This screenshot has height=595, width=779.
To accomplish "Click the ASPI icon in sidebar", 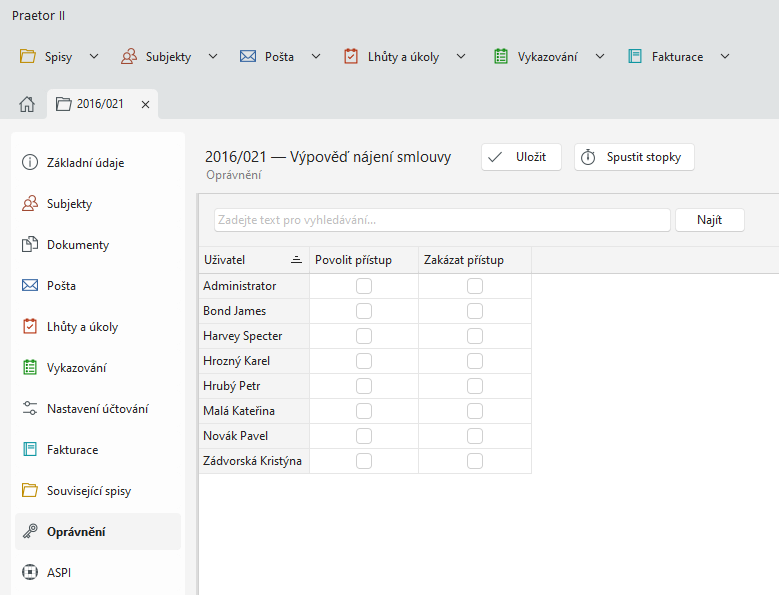I will coord(30,573).
